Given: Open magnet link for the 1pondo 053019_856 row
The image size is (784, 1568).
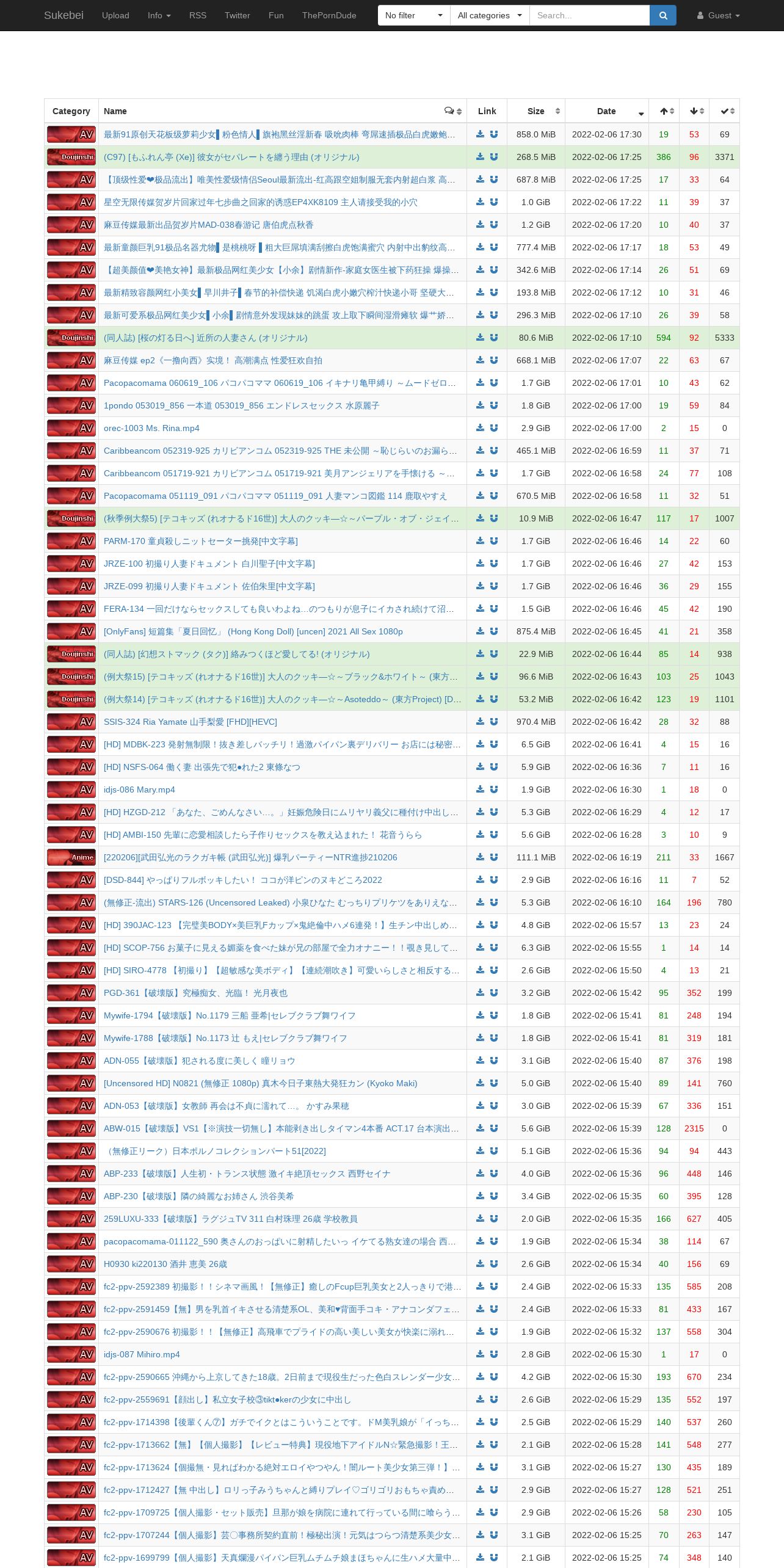Looking at the screenshot, I should [x=494, y=405].
